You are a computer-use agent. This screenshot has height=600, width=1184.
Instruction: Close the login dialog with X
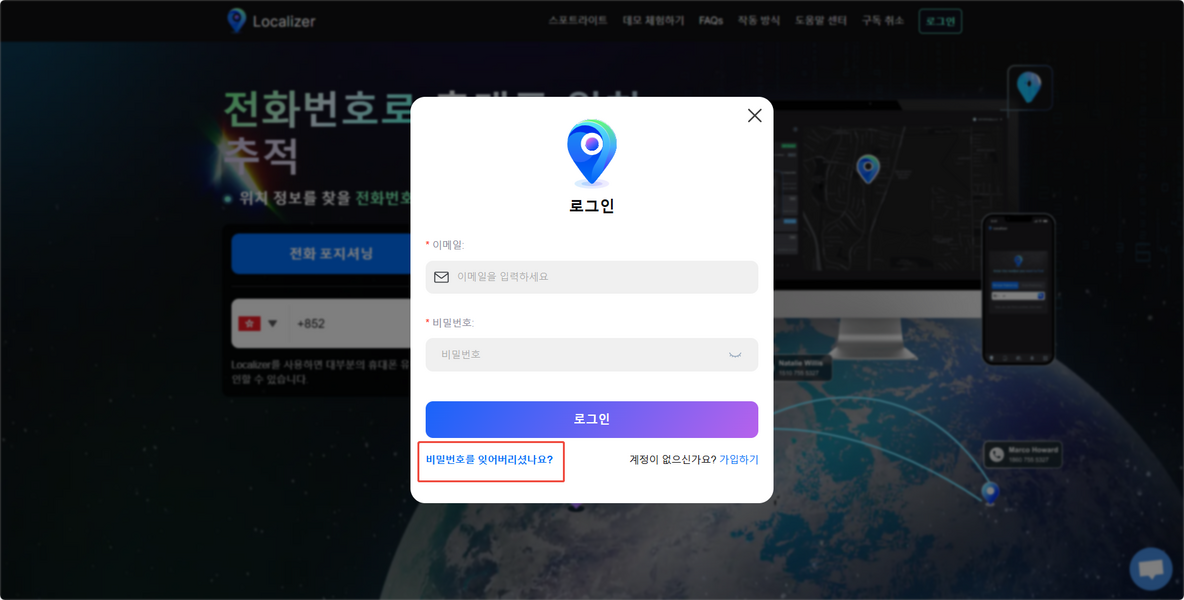(x=754, y=115)
